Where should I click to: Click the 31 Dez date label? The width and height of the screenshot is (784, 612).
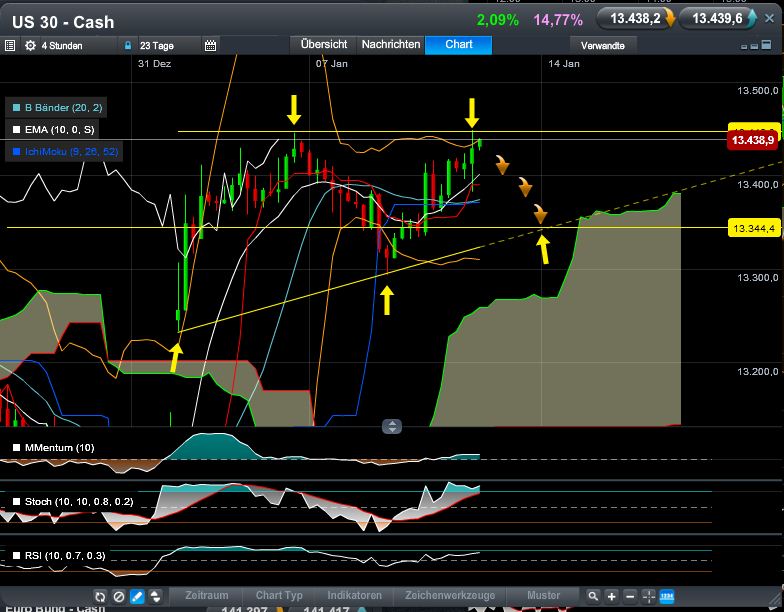pos(154,64)
